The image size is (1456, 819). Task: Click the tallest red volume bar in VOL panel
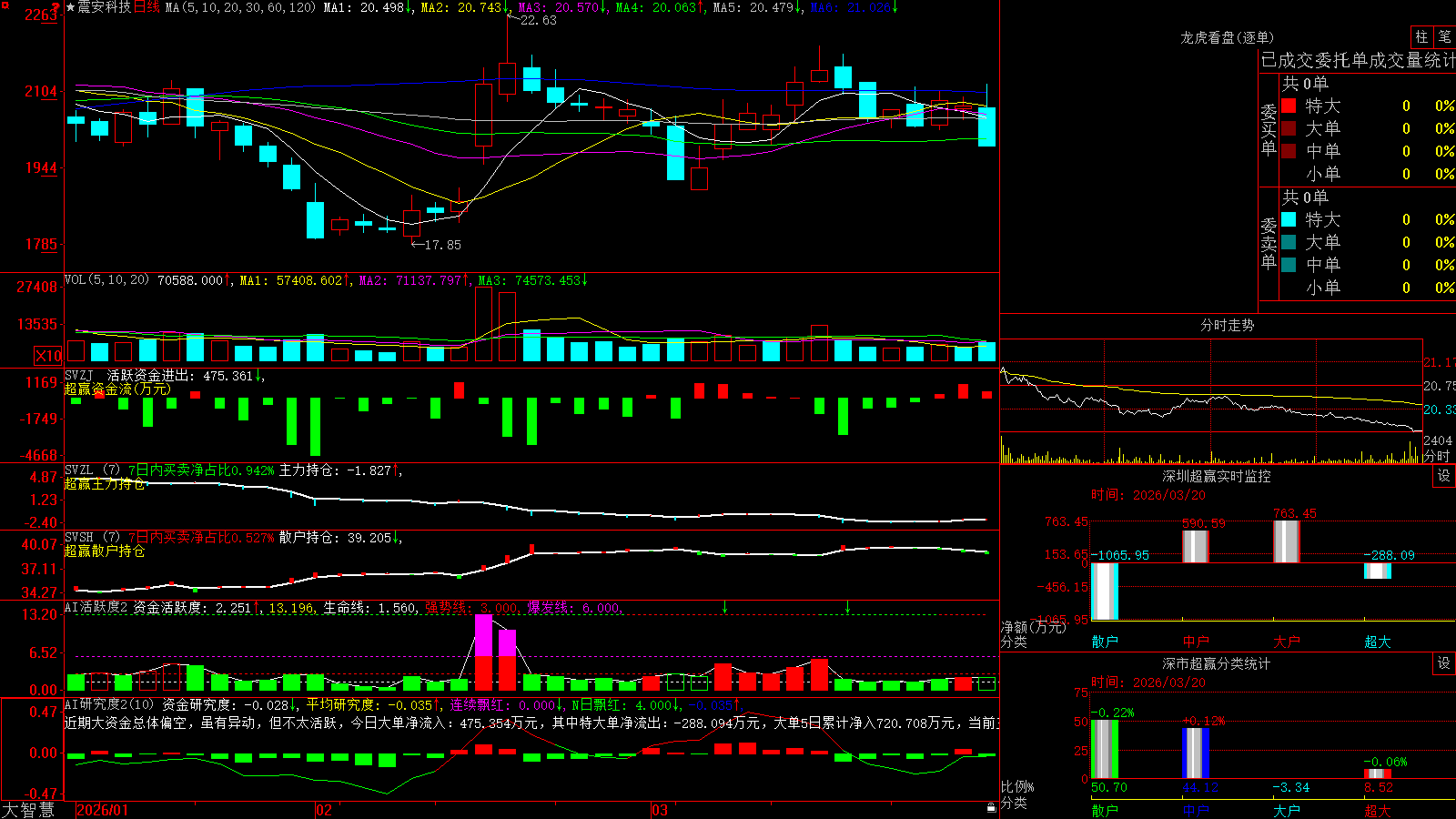[x=483, y=324]
